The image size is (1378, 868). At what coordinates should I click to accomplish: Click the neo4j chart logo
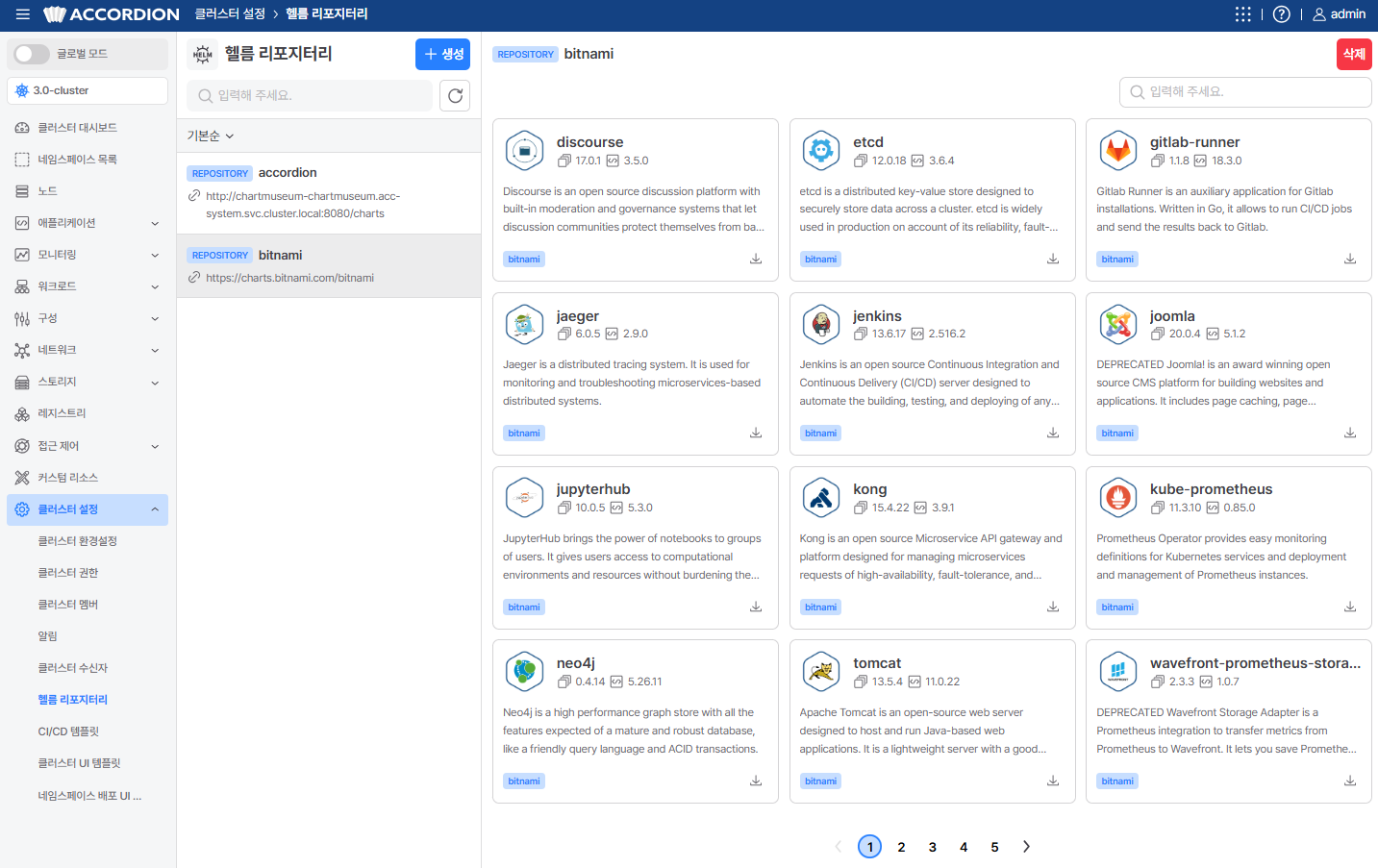point(524,672)
